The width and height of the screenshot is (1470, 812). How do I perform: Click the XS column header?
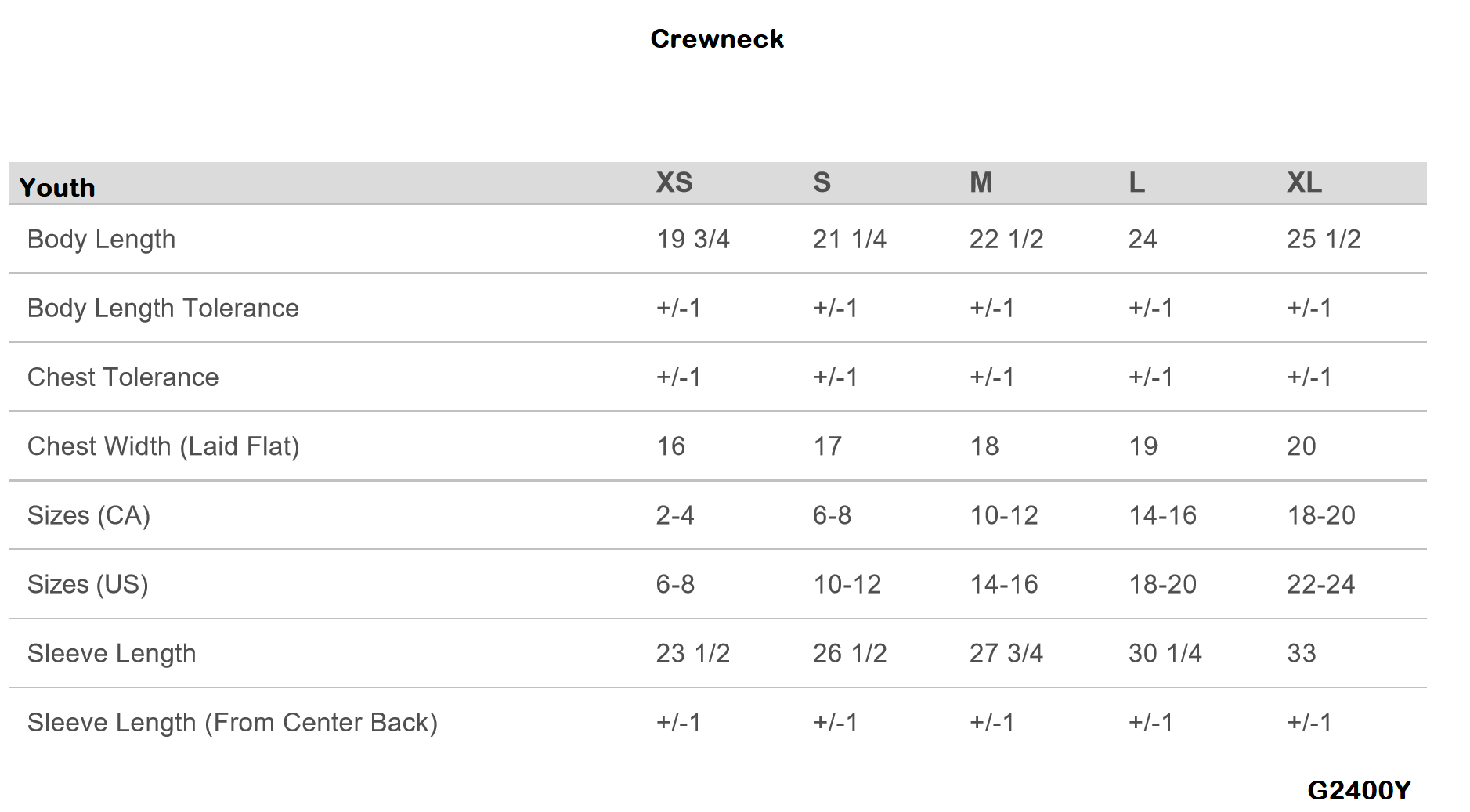point(674,182)
